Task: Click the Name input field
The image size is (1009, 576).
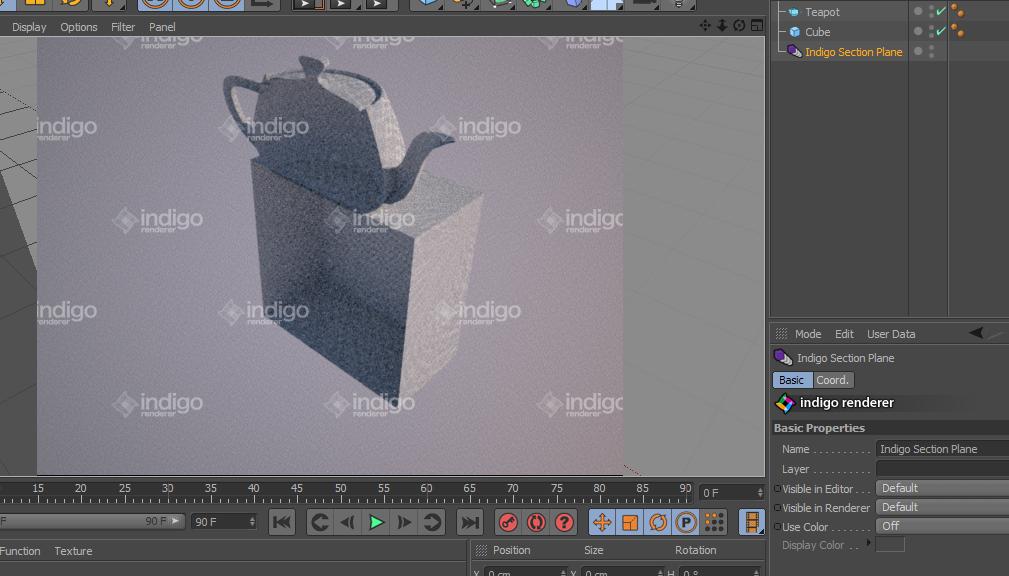Action: coord(942,449)
